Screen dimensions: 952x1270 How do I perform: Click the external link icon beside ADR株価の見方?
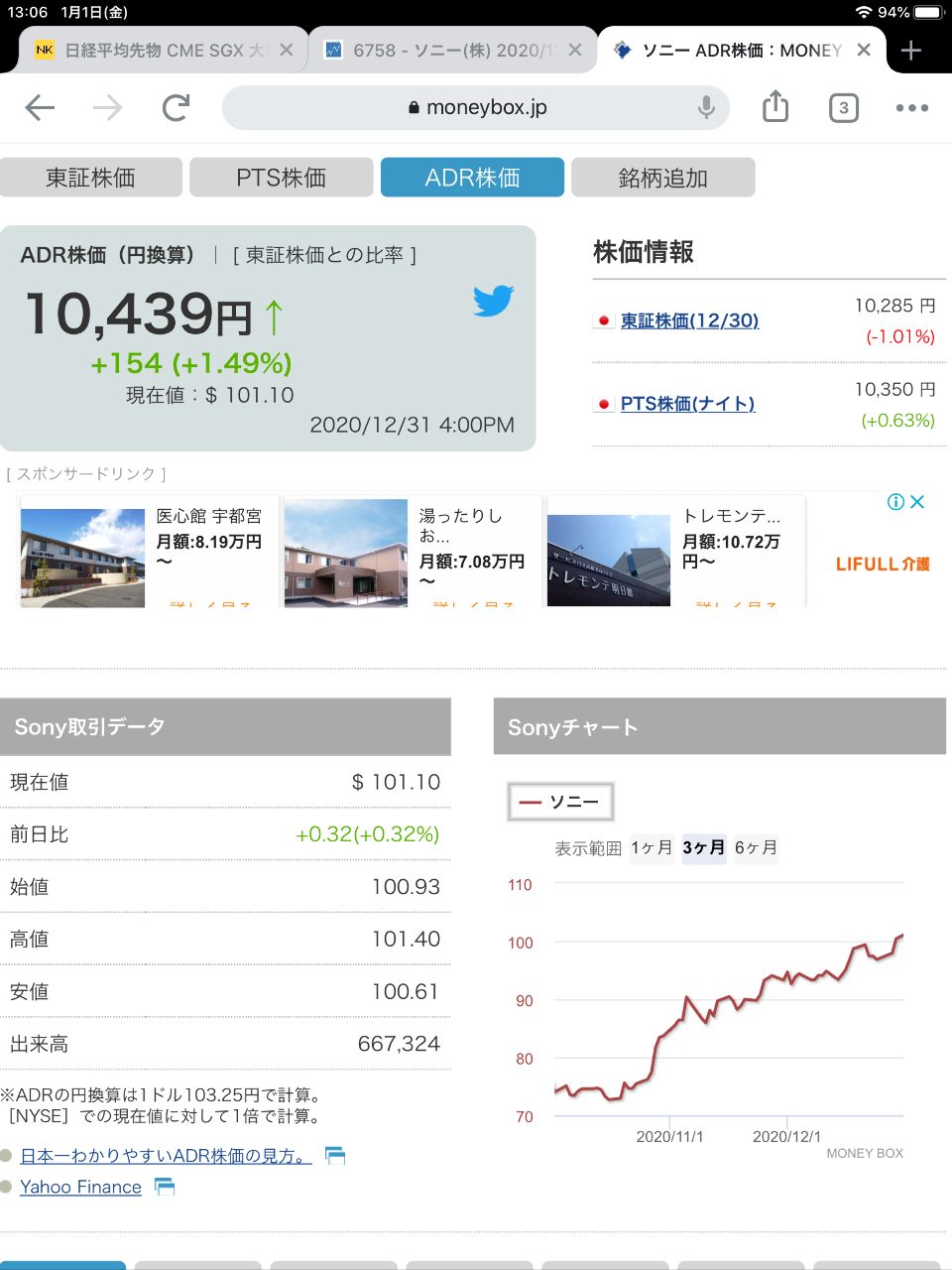coord(335,1155)
